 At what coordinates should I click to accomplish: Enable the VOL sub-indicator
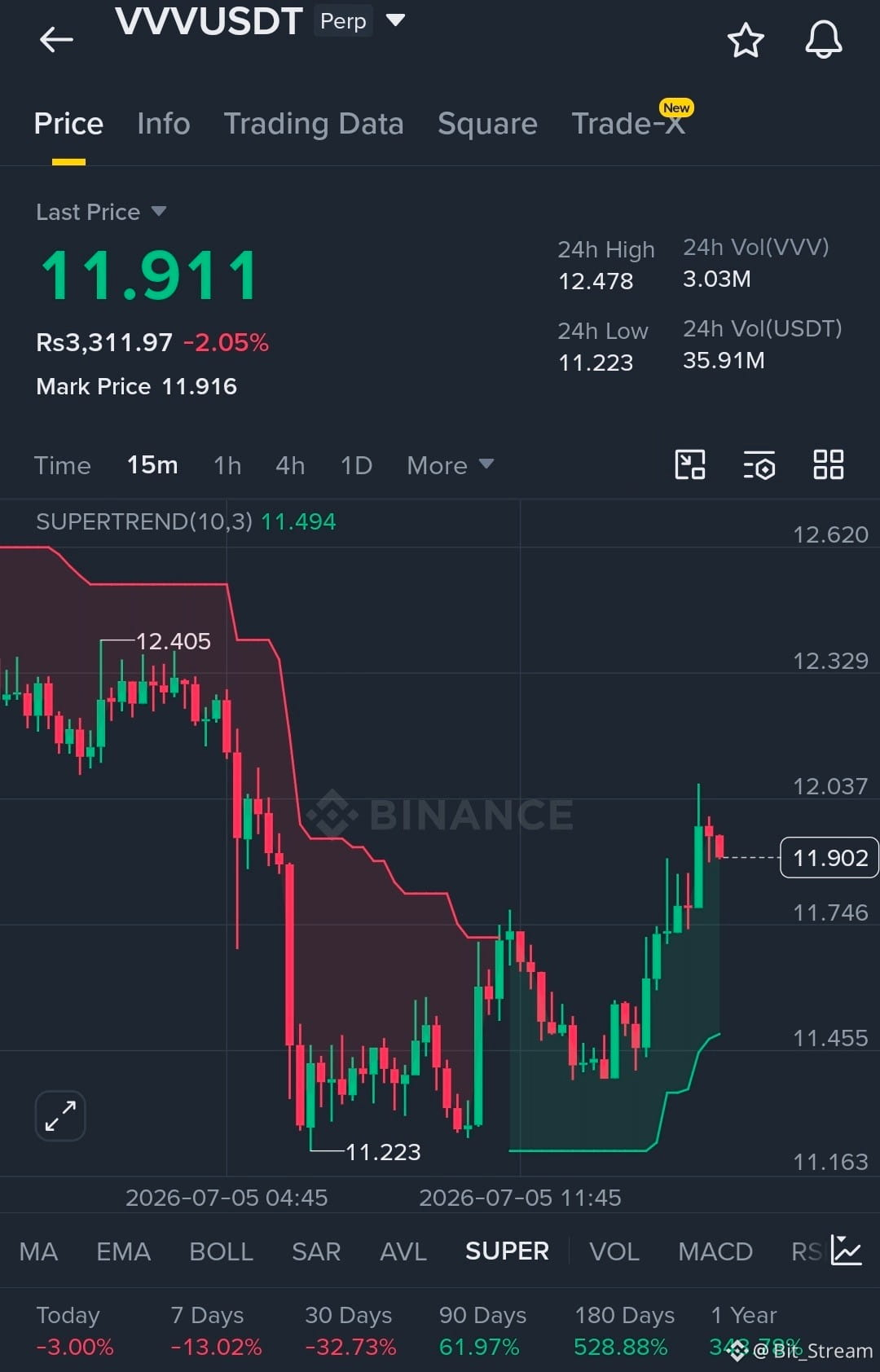tap(614, 1251)
